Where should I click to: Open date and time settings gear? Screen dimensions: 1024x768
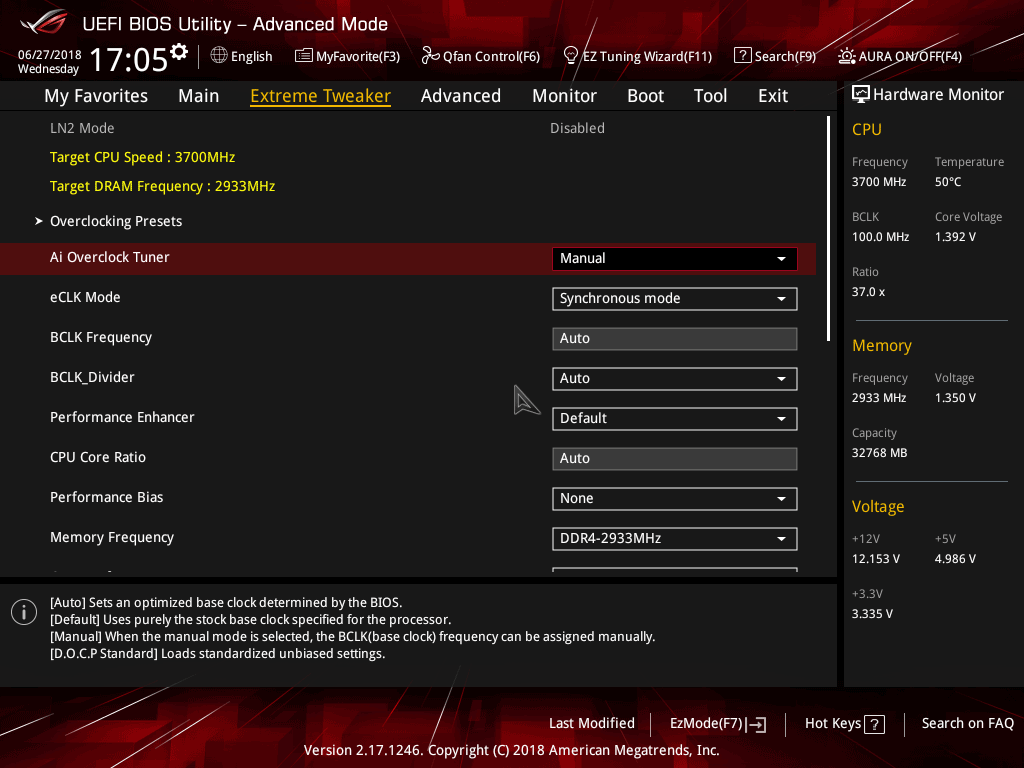(x=179, y=52)
